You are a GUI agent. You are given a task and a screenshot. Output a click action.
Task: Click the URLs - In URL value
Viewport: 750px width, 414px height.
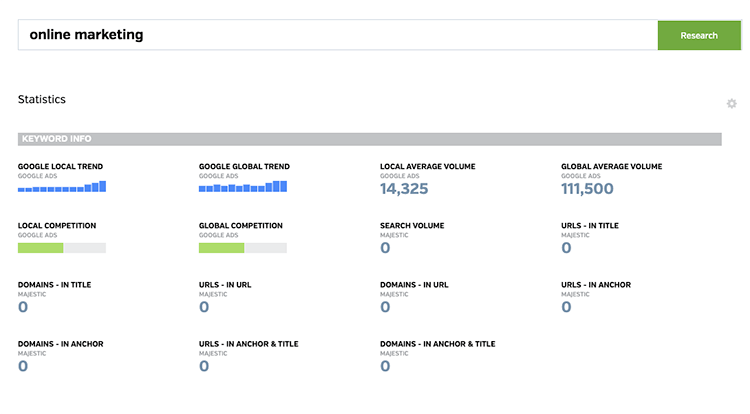204,307
